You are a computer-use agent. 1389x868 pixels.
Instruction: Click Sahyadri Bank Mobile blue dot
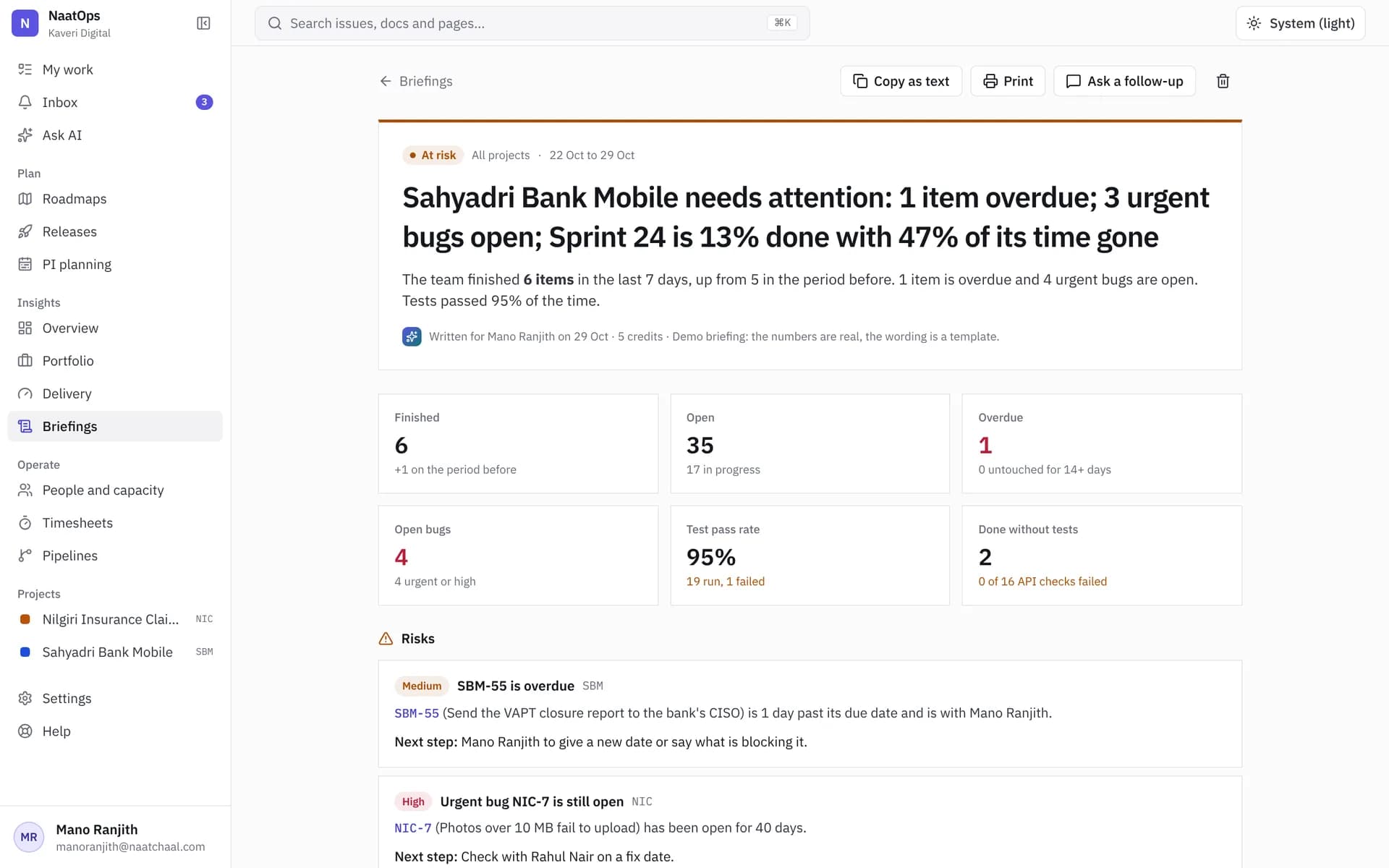coord(25,652)
